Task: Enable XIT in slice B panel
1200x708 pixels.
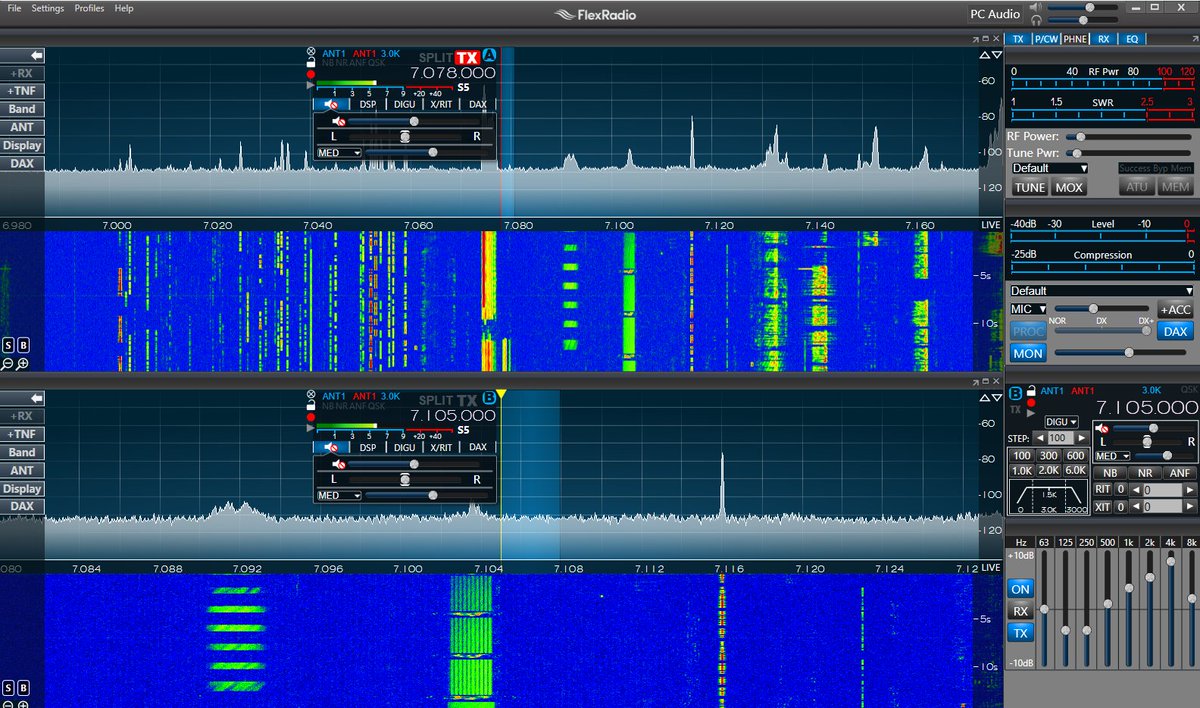Action: pos(1103,507)
